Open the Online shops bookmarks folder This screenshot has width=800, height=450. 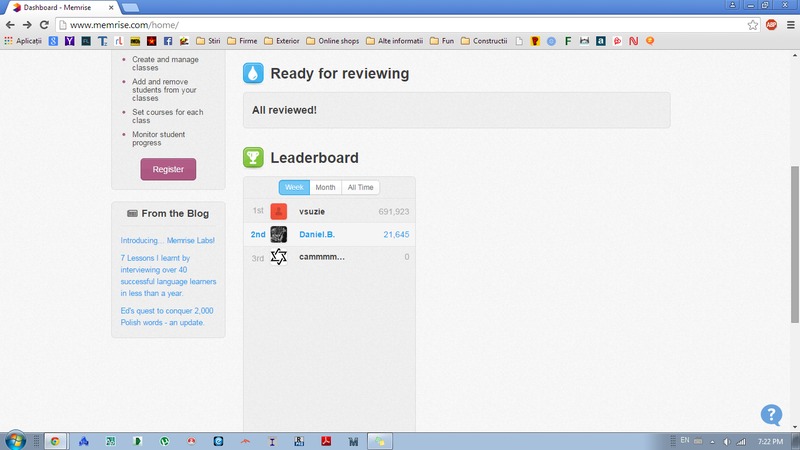[x=333, y=41]
